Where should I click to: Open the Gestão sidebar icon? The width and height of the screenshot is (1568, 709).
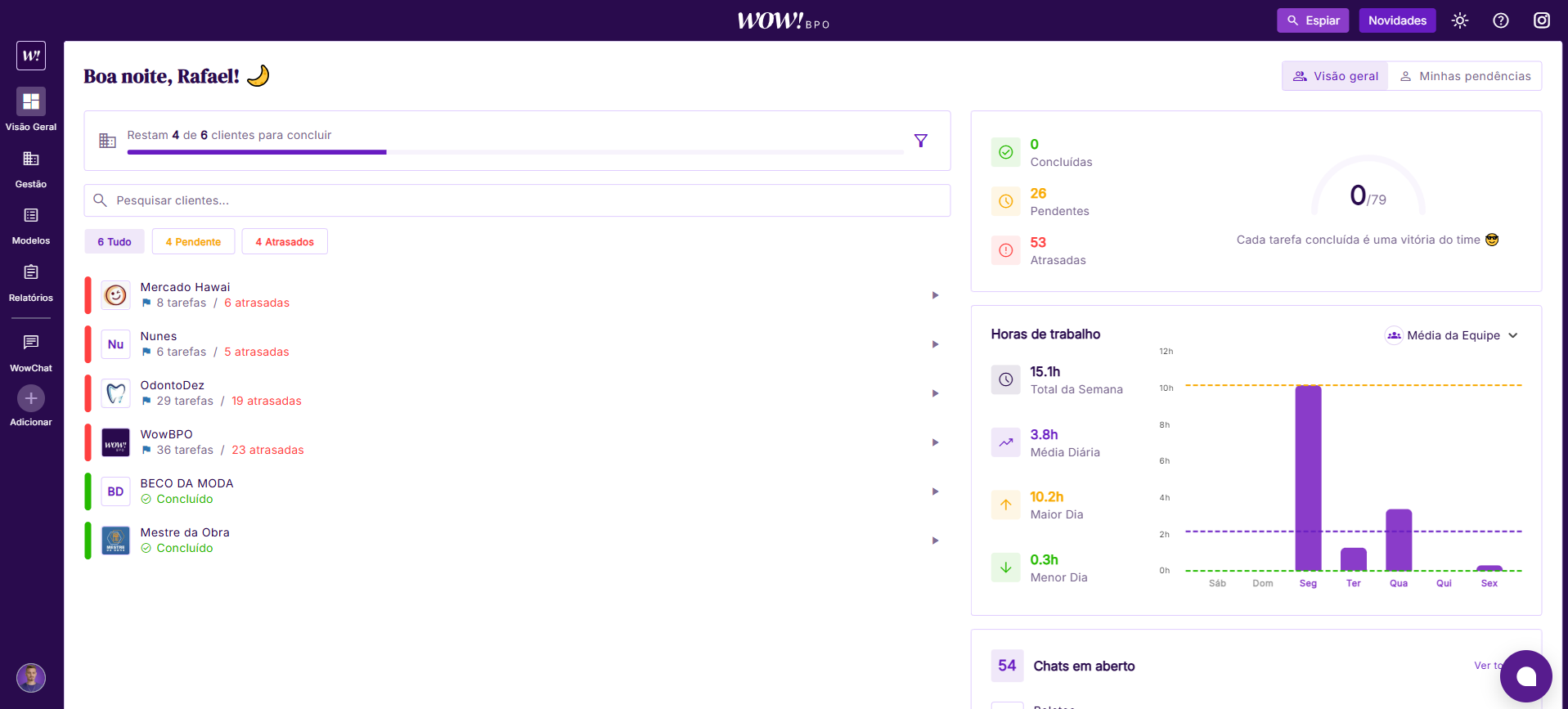pyautogui.click(x=31, y=159)
